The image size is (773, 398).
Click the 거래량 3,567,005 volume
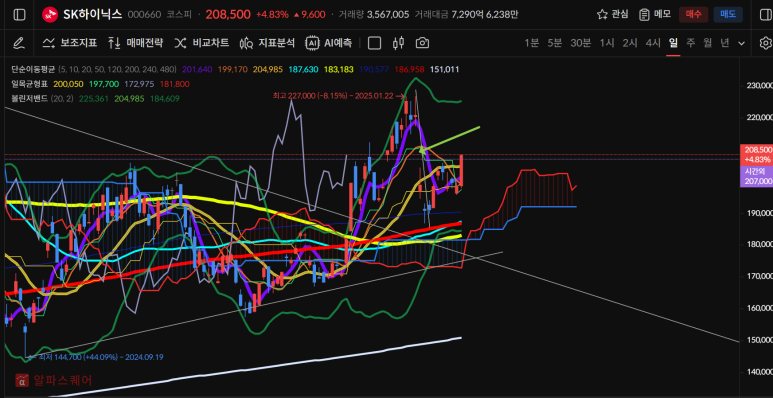coord(374,14)
